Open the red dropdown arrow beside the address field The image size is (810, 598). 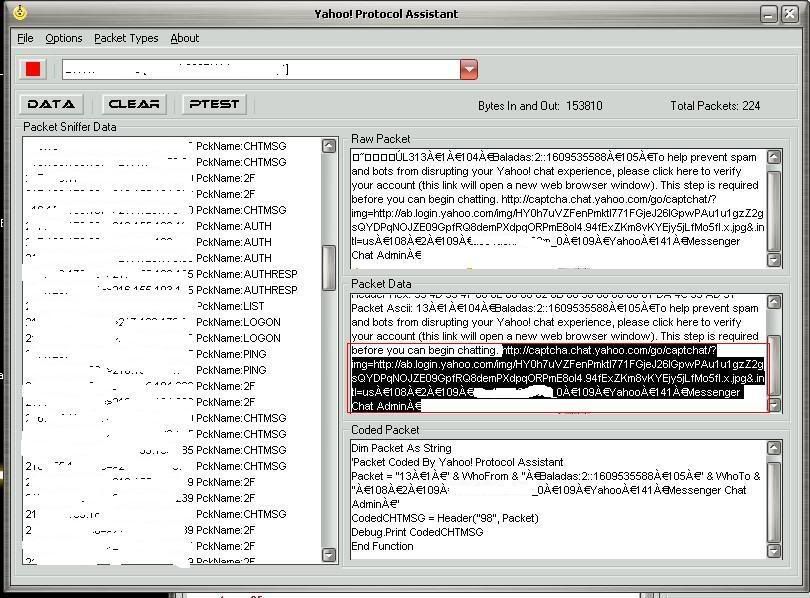[x=469, y=69]
